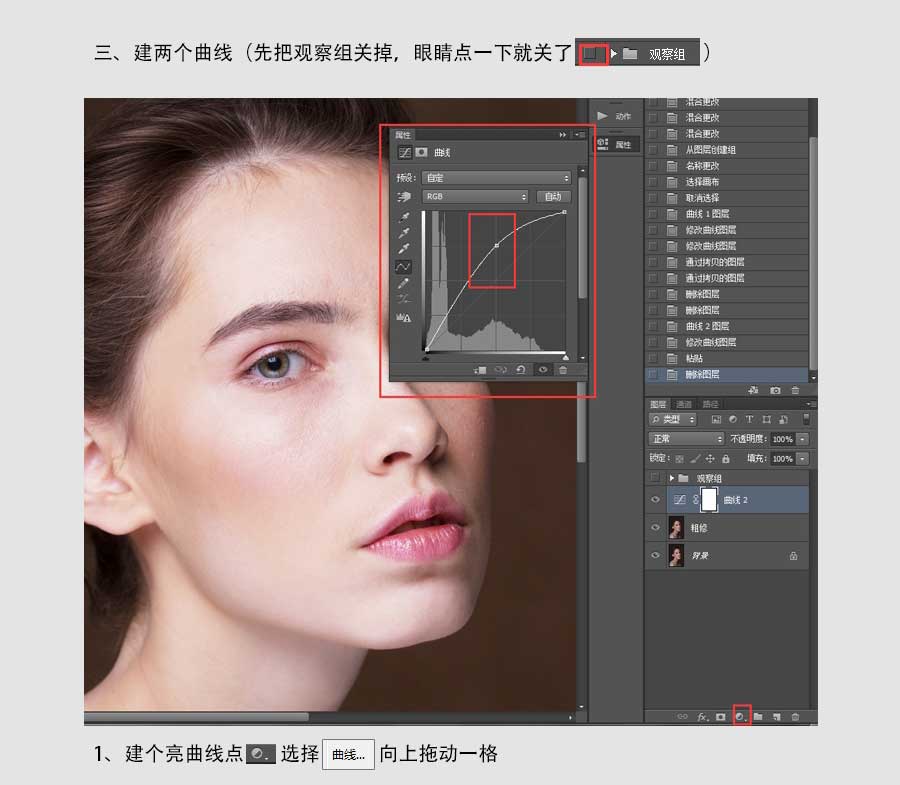
Task: Open the RGB channel dropdown
Action: [475, 197]
